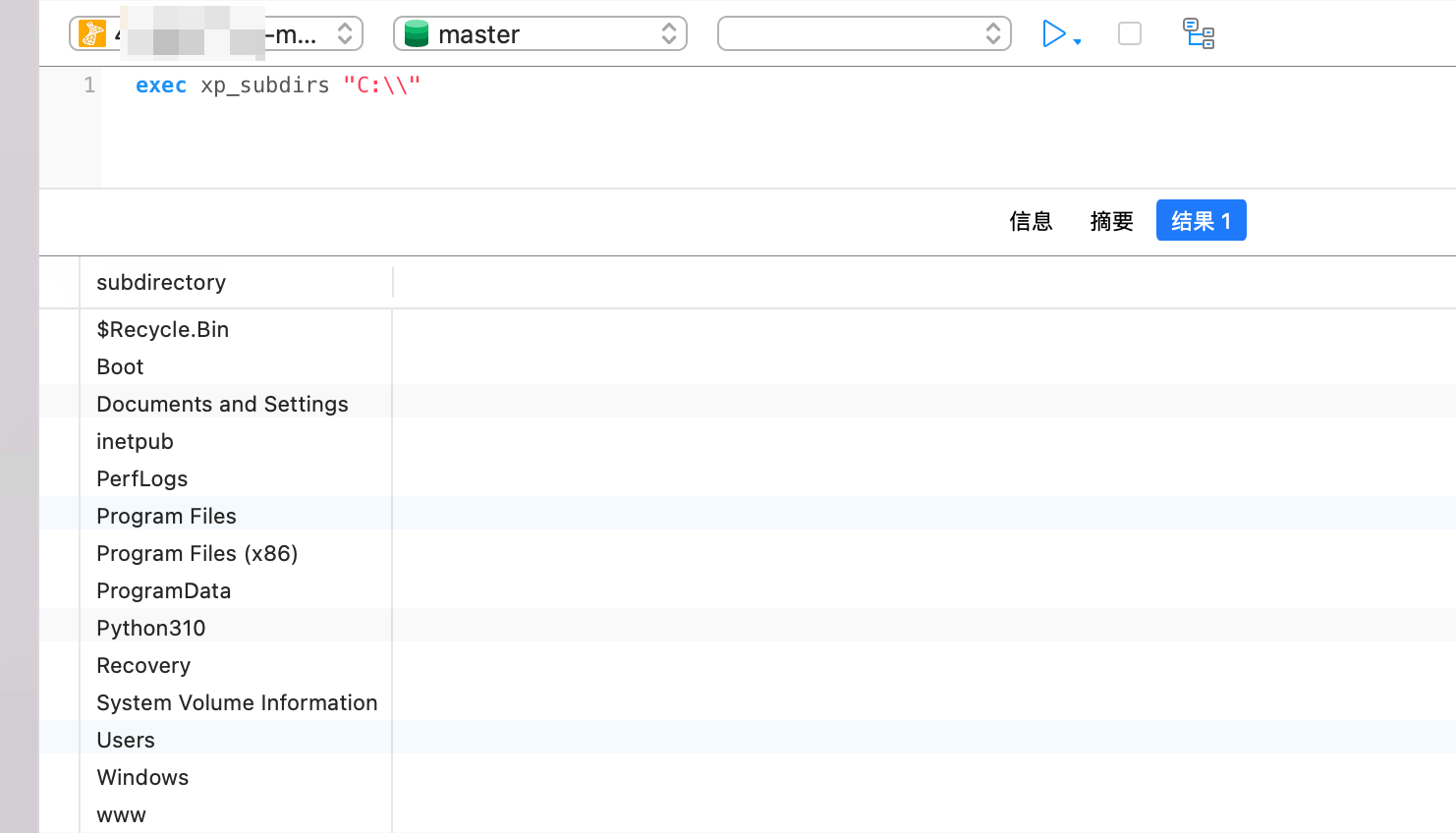Click the green master database icon
The width and height of the screenshot is (1456, 833).
tap(417, 34)
